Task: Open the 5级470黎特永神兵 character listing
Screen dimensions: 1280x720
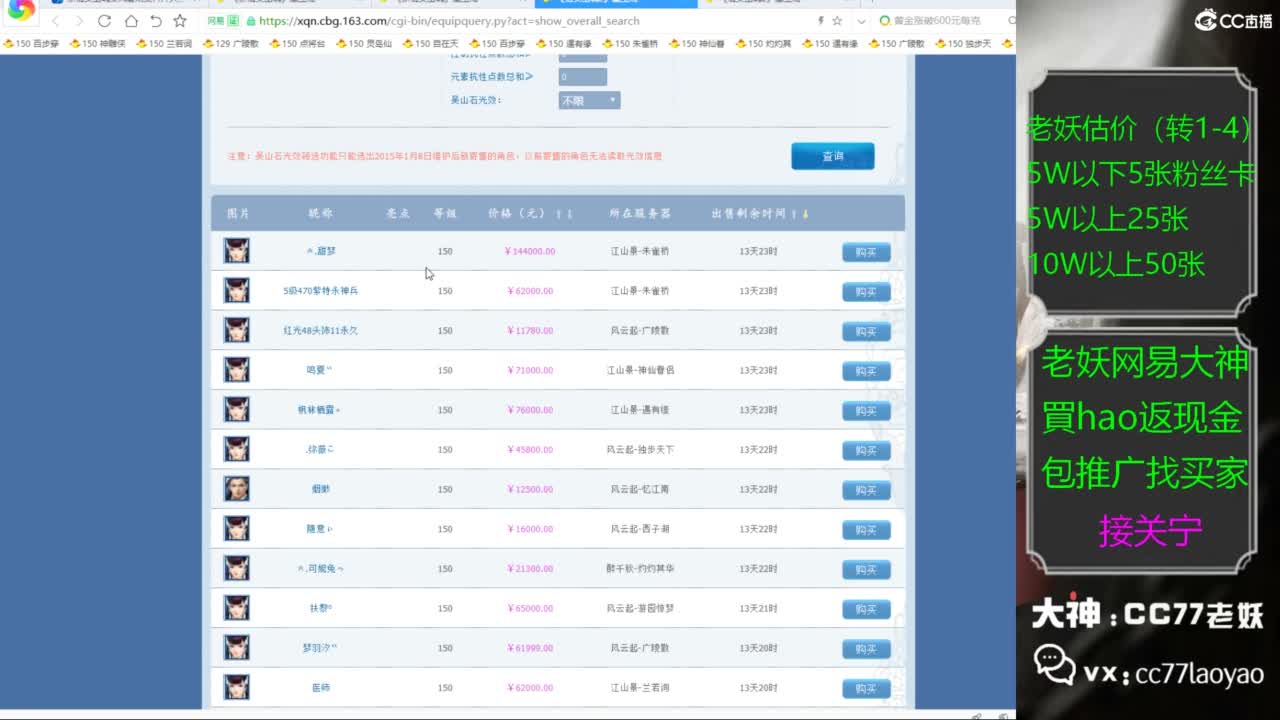Action: point(320,291)
